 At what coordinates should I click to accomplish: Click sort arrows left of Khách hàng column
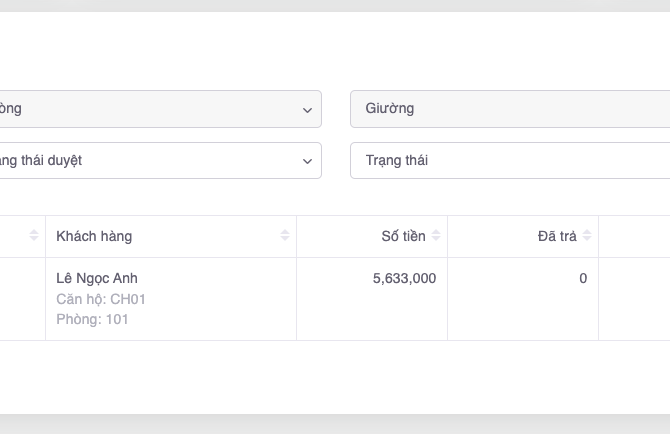(x=34, y=236)
